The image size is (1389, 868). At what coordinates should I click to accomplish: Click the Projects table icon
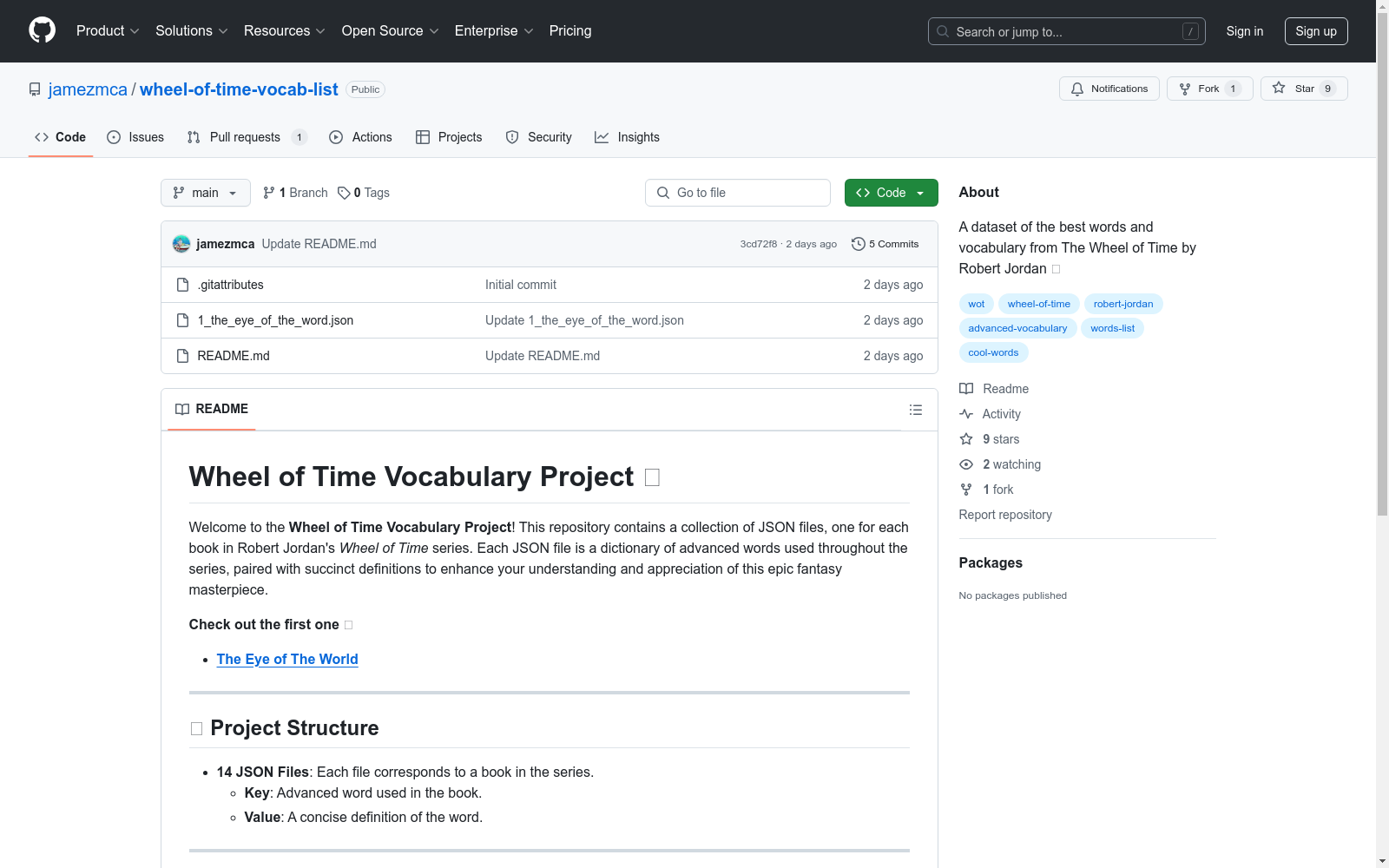coord(423,137)
